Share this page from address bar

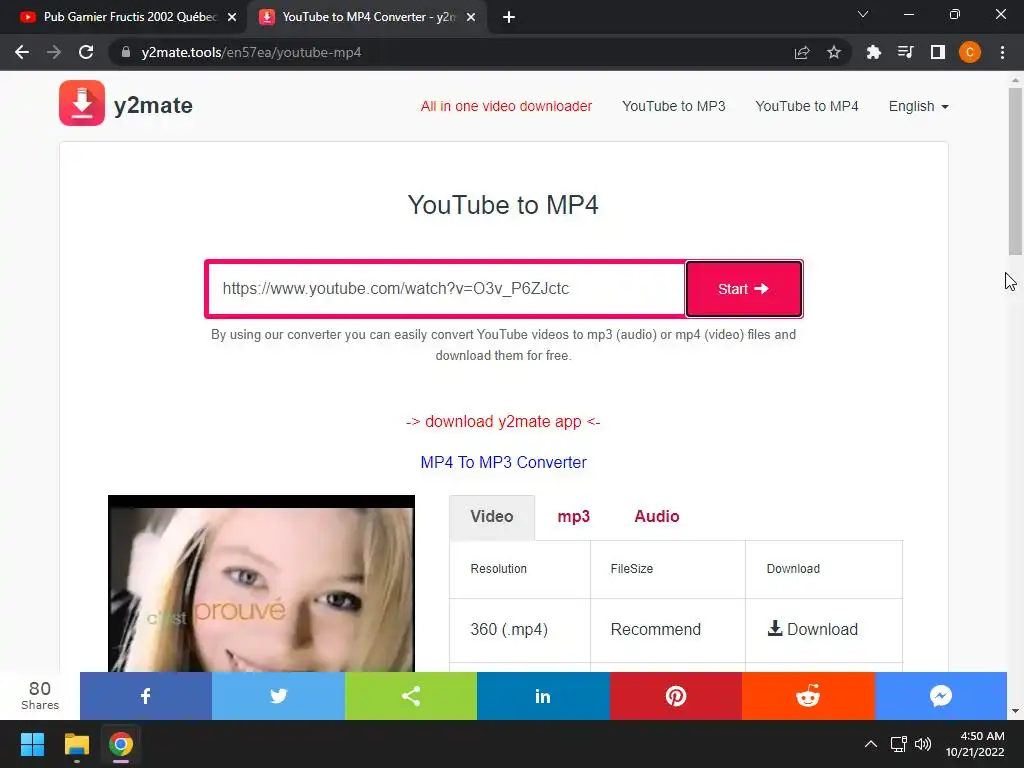tap(802, 52)
